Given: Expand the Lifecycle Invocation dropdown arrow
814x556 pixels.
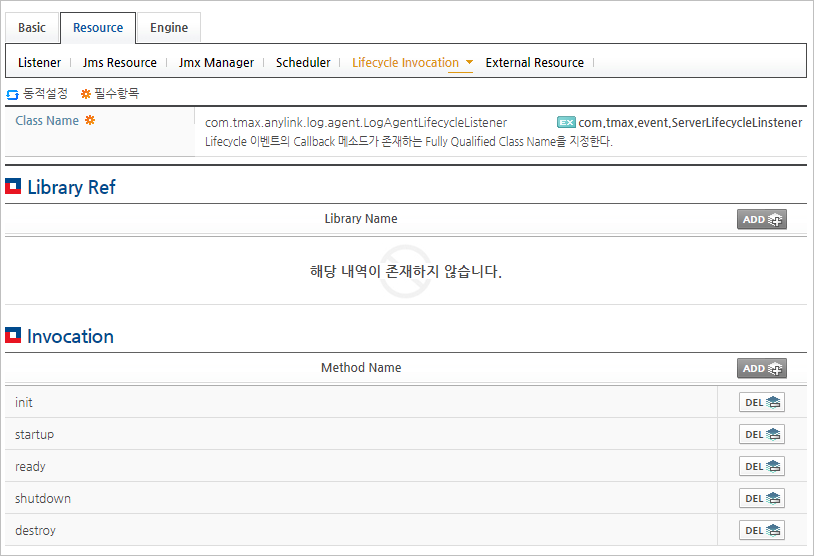Looking at the screenshot, I should pyautogui.click(x=469, y=62).
